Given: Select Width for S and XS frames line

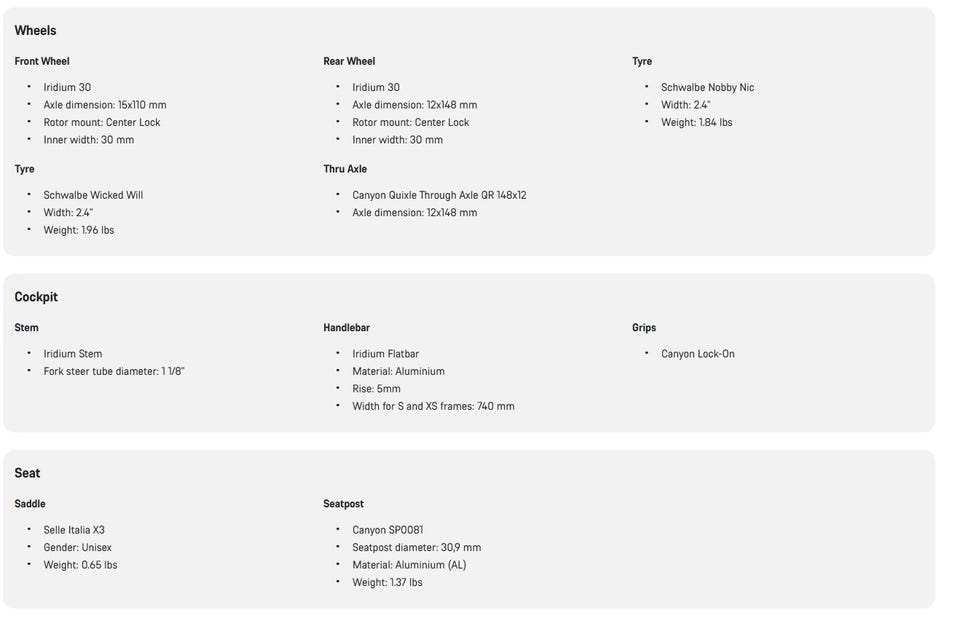Looking at the screenshot, I should coord(433,407).
